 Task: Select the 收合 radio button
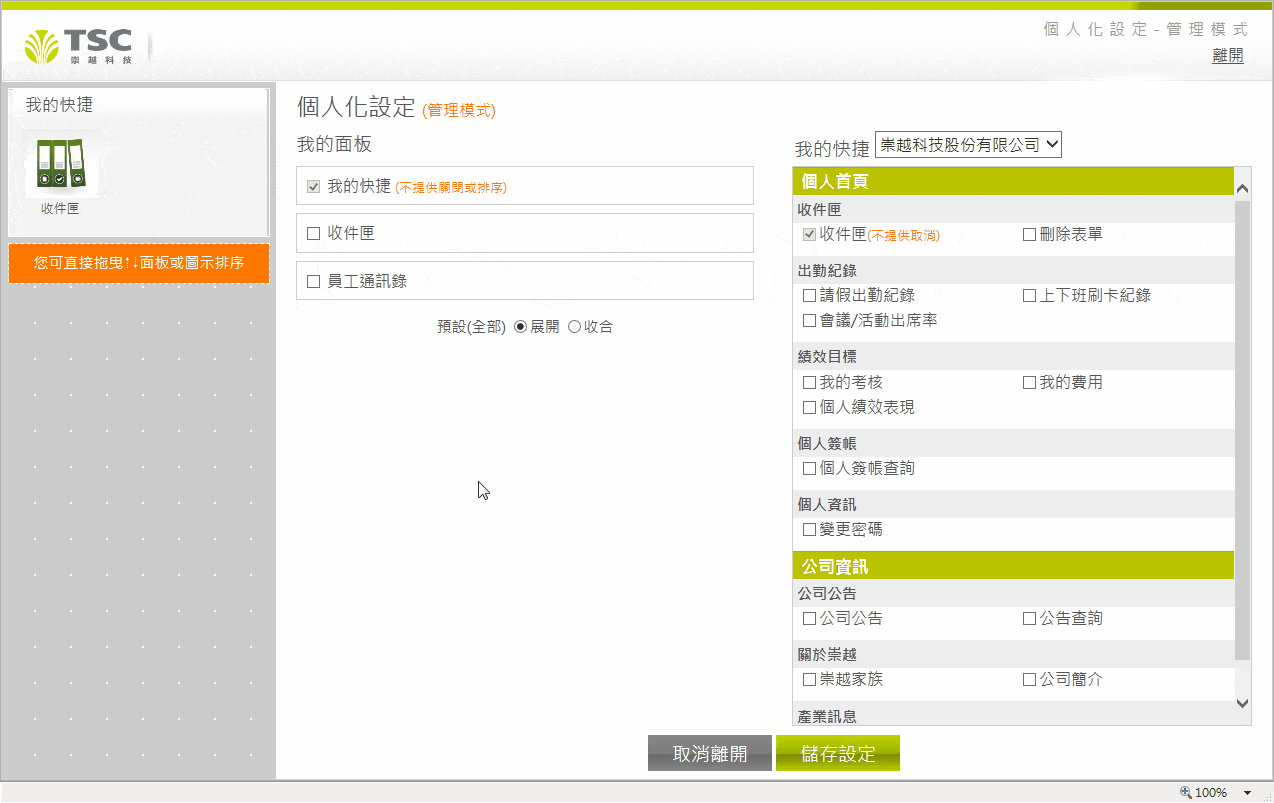click(574, 327)
